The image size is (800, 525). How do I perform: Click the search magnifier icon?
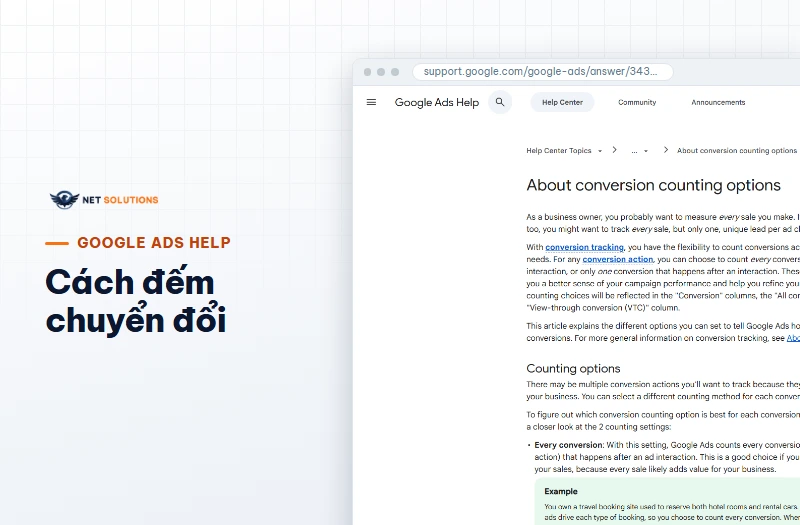(500, 102)
